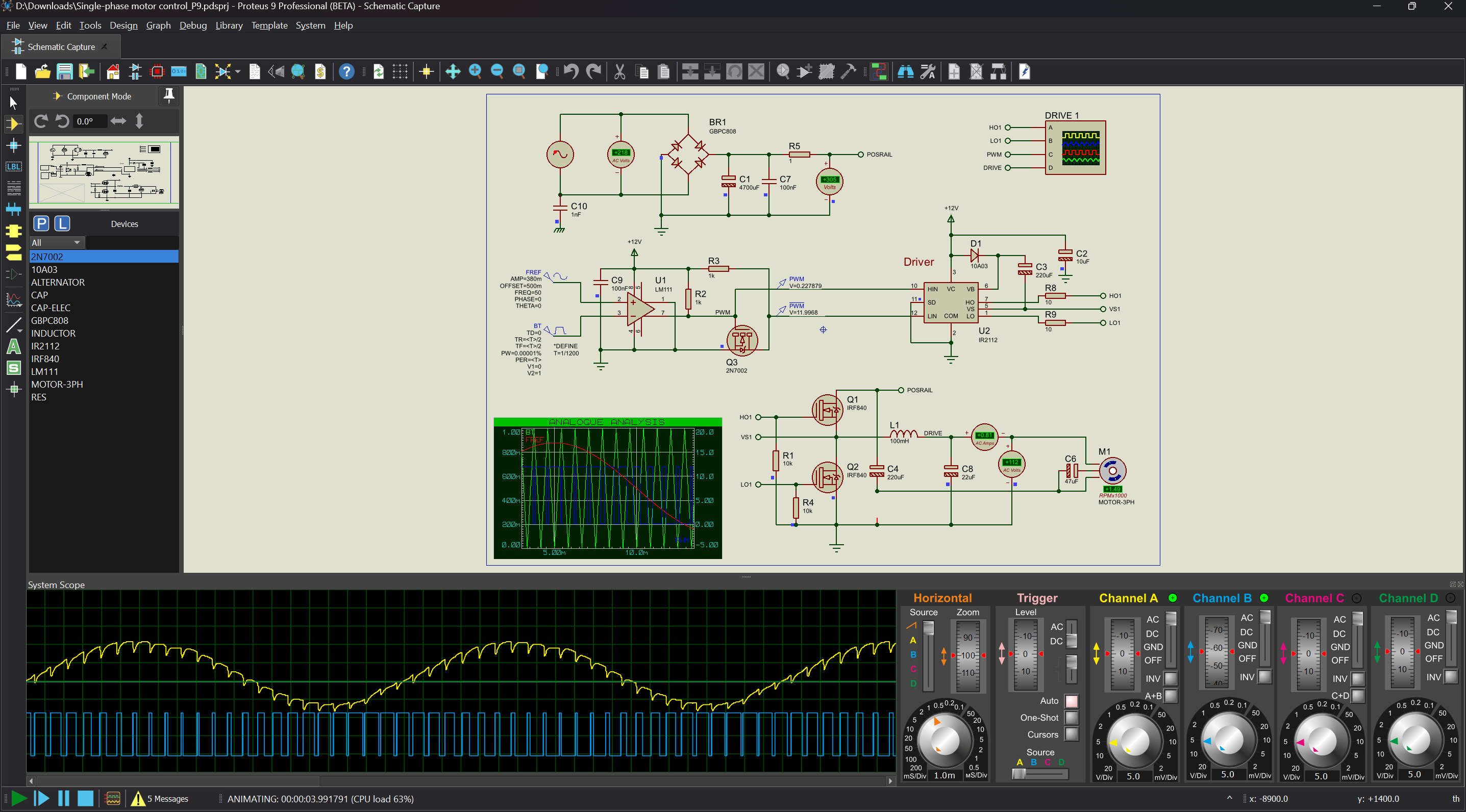Image resolution: width=1466 pixels, height=812 pixels.
Task: Click the Undo toolbar icon
Action: pyautogui.click(x=571, y=72)
